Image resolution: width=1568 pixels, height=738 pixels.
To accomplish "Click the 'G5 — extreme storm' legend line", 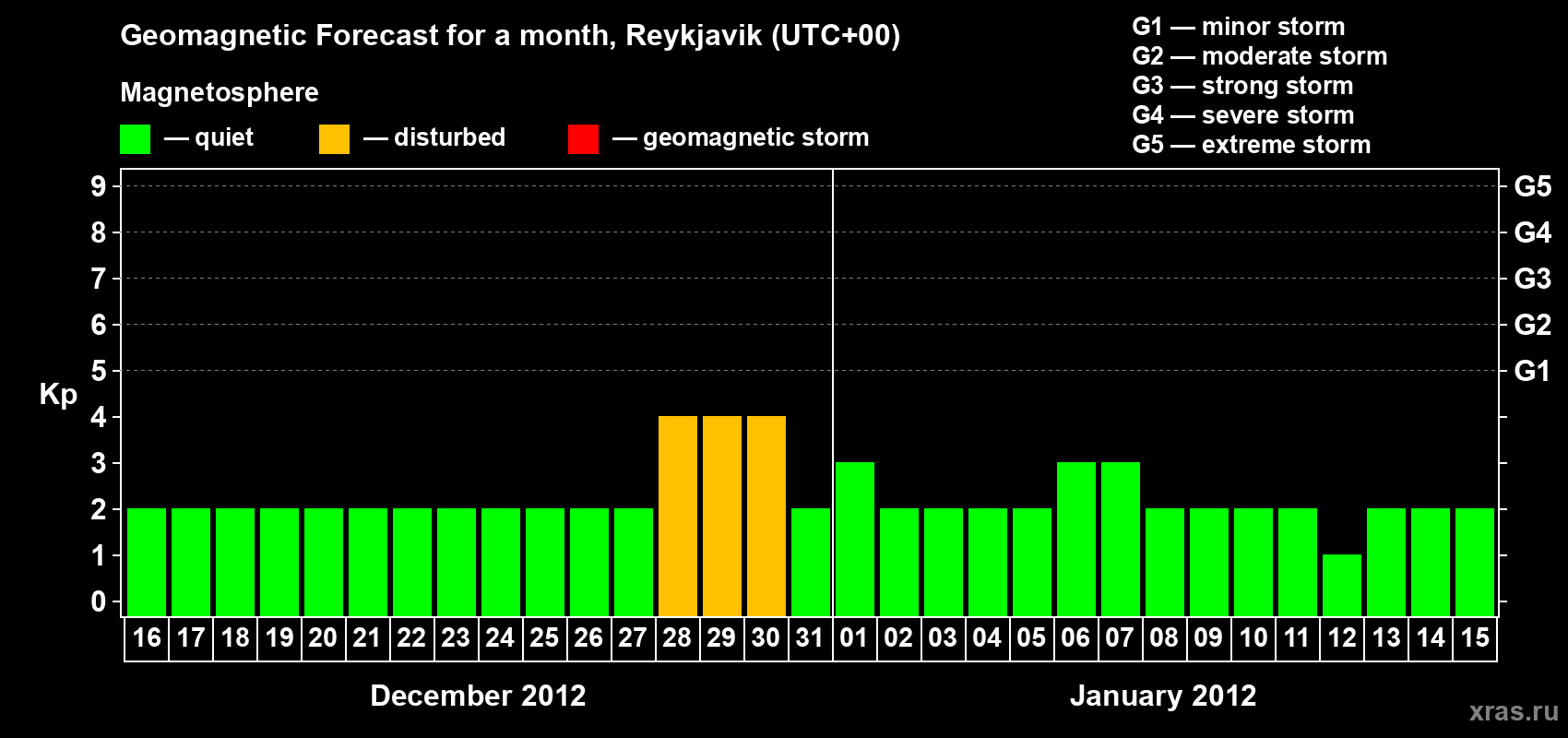I will 1252,145.
